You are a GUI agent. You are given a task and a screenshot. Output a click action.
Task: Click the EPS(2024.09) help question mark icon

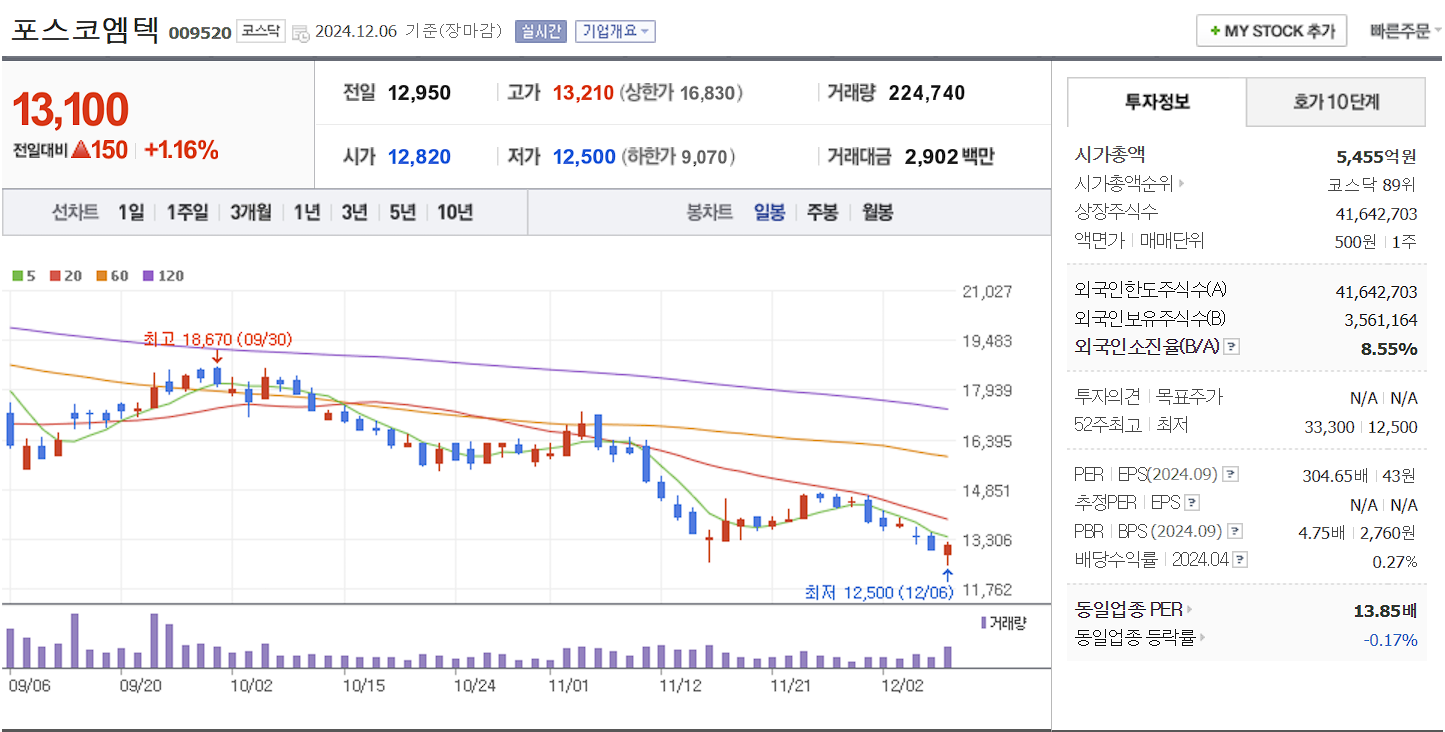1231,474
